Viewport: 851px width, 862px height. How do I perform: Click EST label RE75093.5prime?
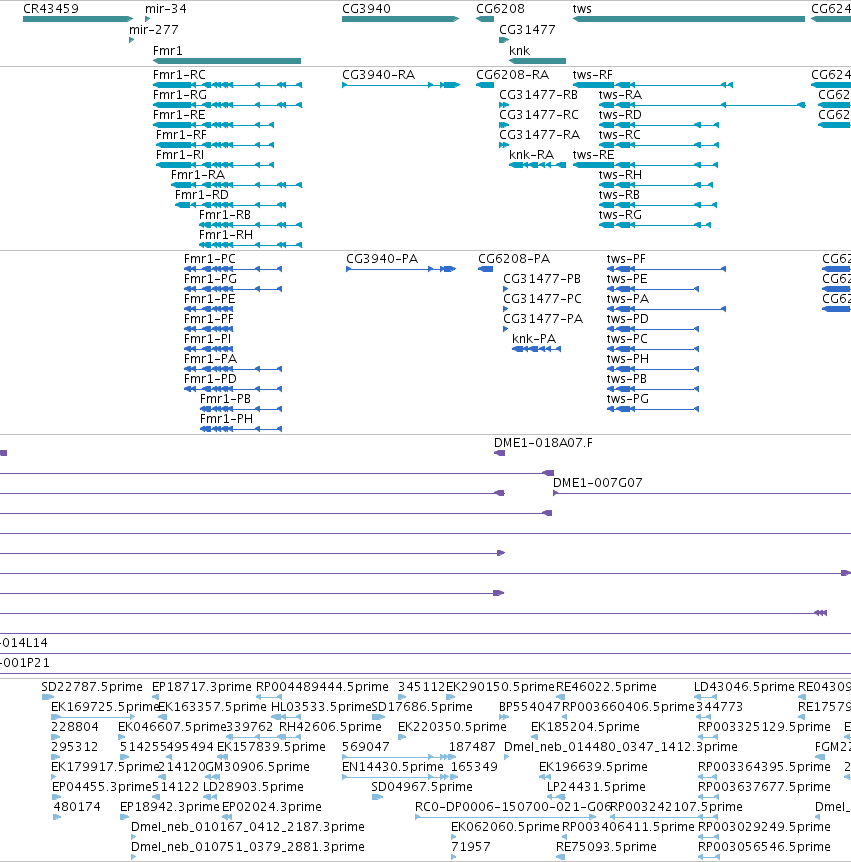pos(606,847)
